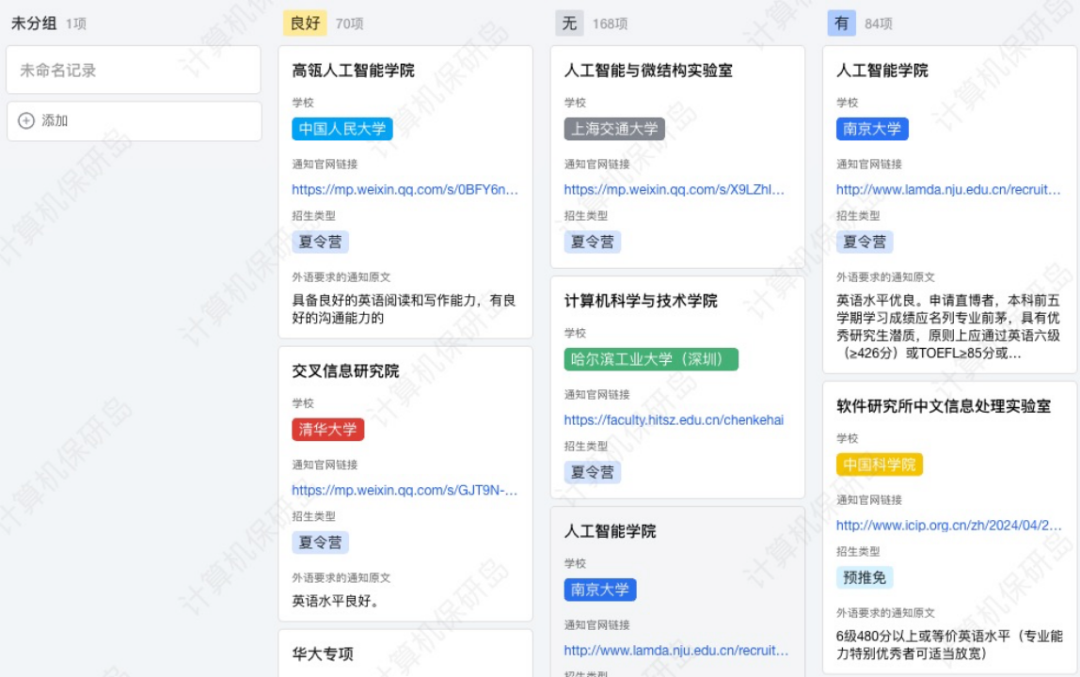The width and height of the screenshot is (1080, 677).
Task: Open the mp.weixin.qq.com/s/GJT9N link
Action: point(405,490)
